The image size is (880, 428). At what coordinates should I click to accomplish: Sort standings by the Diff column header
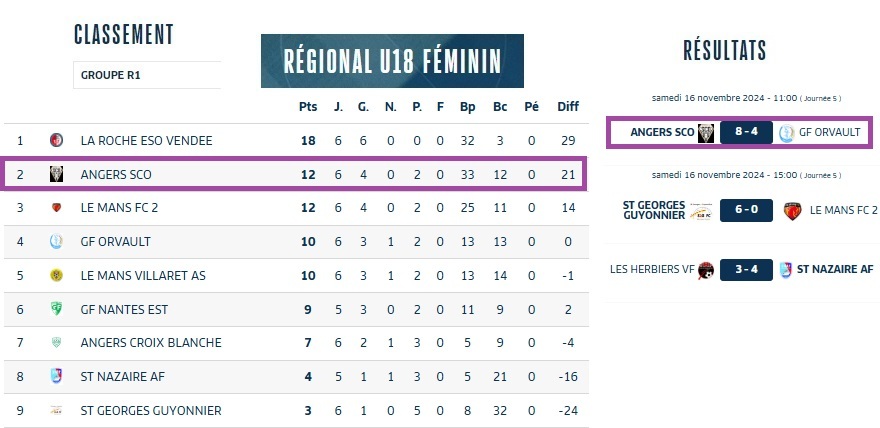click(x=568, y=107)
